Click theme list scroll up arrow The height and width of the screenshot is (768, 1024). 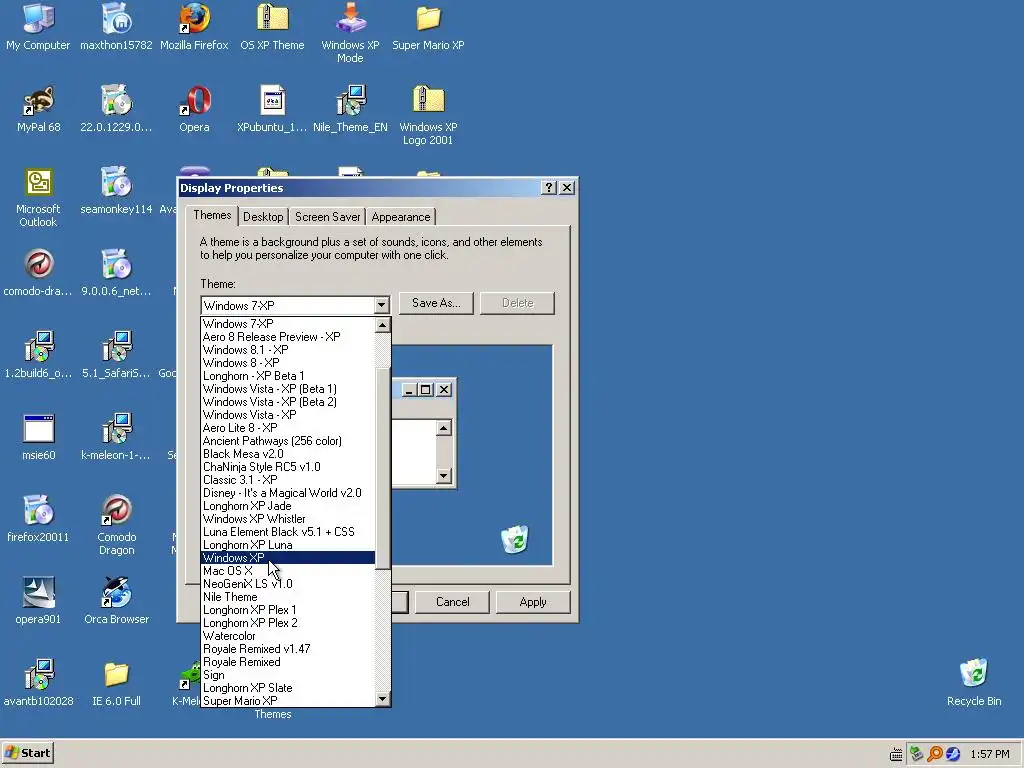coord(383,325)
